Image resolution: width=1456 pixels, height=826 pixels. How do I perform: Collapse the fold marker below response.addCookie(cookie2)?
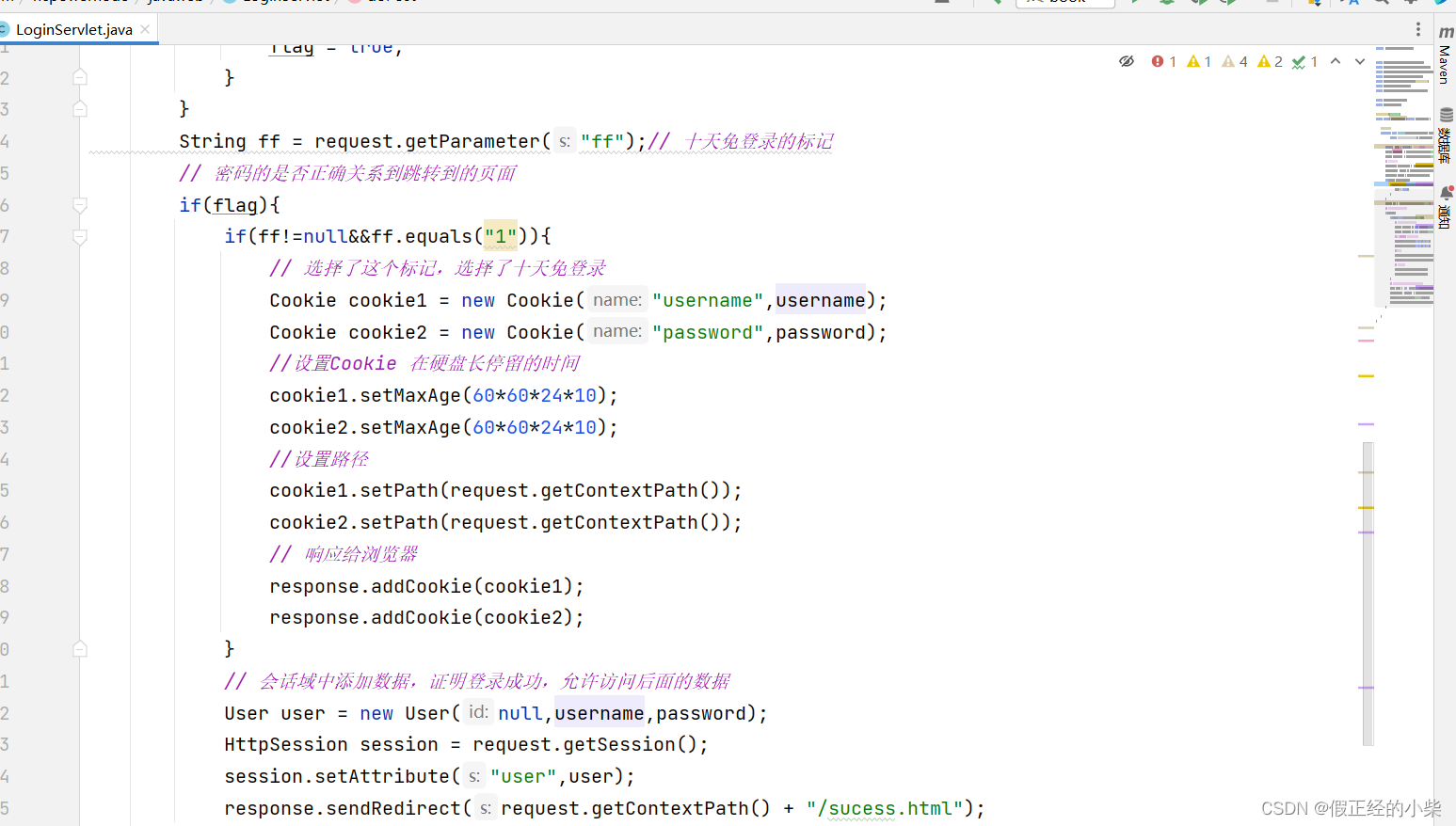pyautogui.click(x=80, y=649)
